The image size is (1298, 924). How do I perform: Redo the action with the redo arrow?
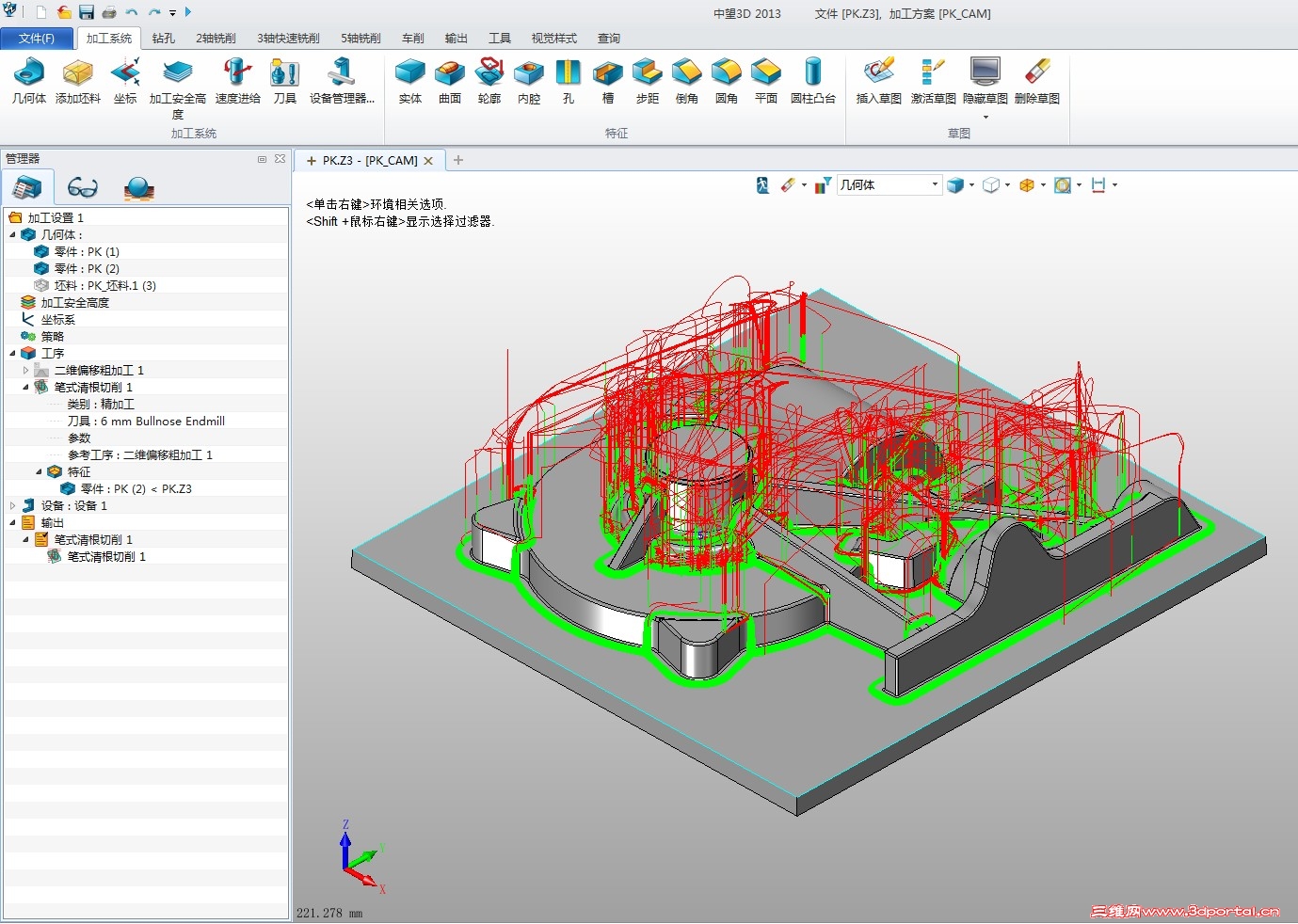click(x=154, y=12)
